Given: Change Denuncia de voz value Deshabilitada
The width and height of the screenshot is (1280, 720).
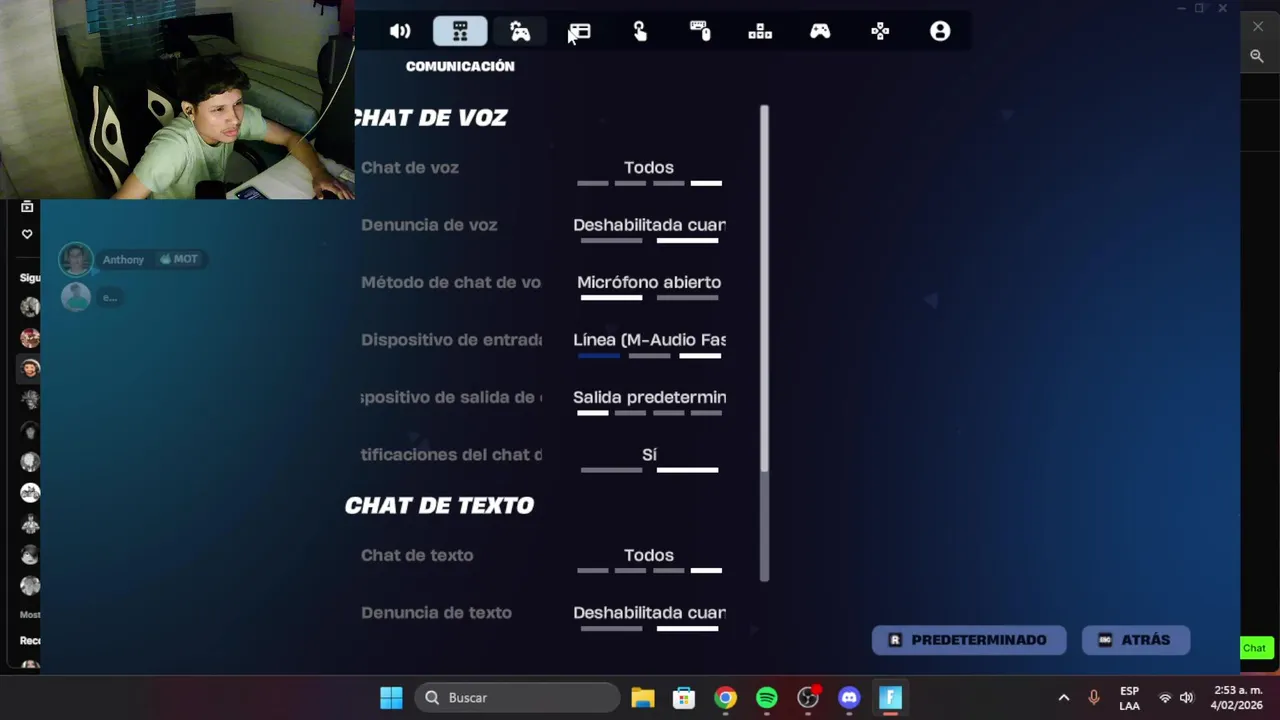Looking at the screenshot, I should 649,226.
